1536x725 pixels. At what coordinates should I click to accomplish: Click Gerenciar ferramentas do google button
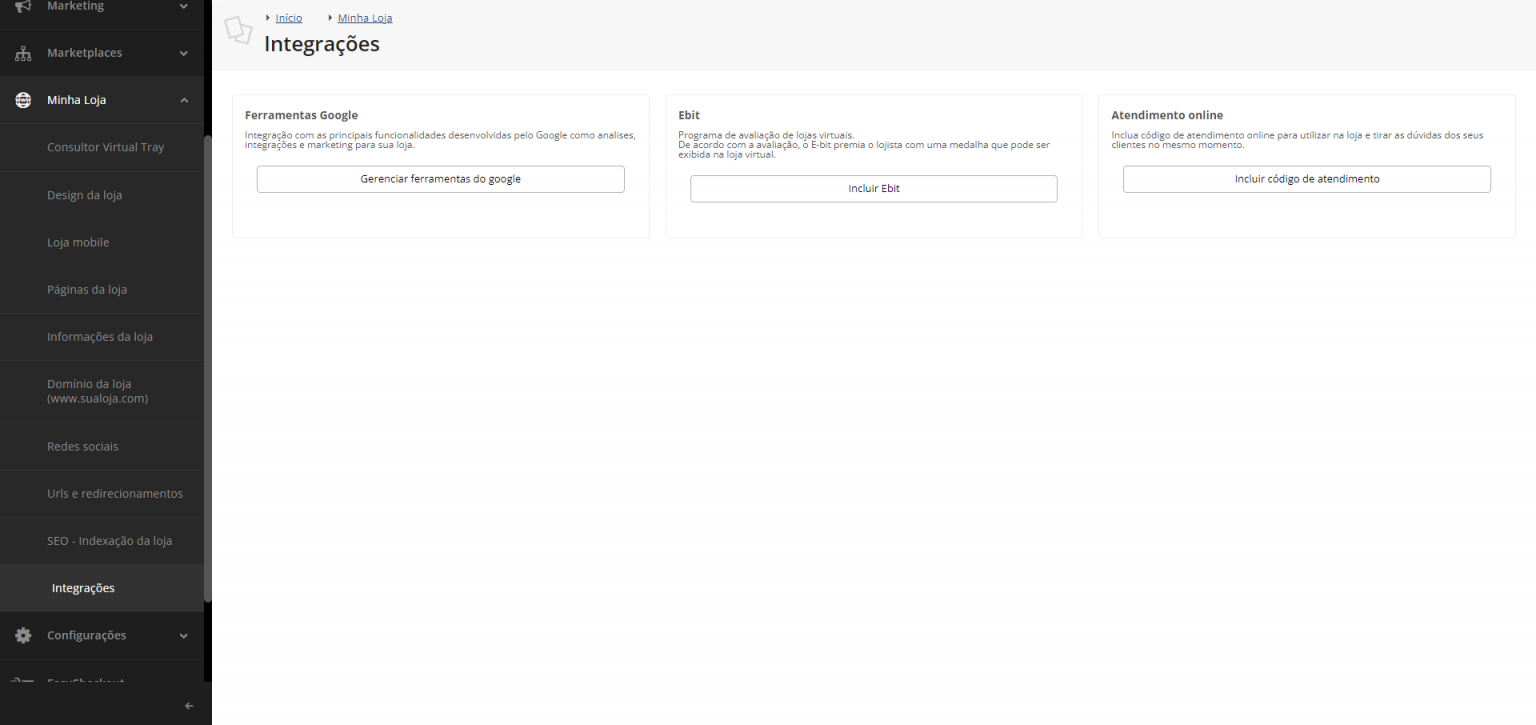(x=440, y=178)
